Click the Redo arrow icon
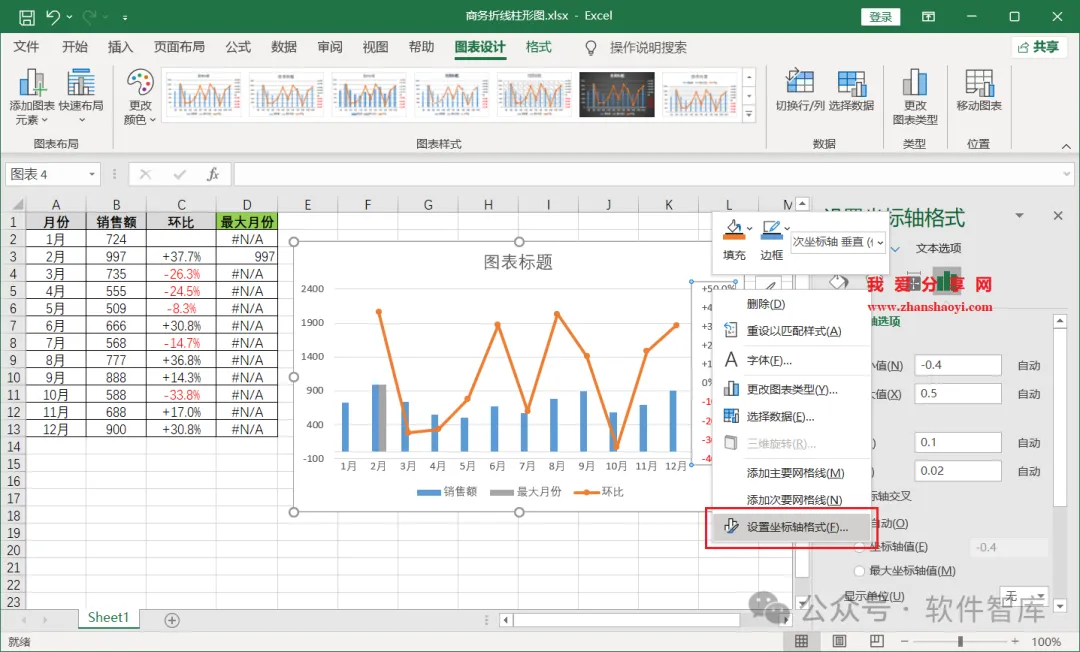 [90, 17]
